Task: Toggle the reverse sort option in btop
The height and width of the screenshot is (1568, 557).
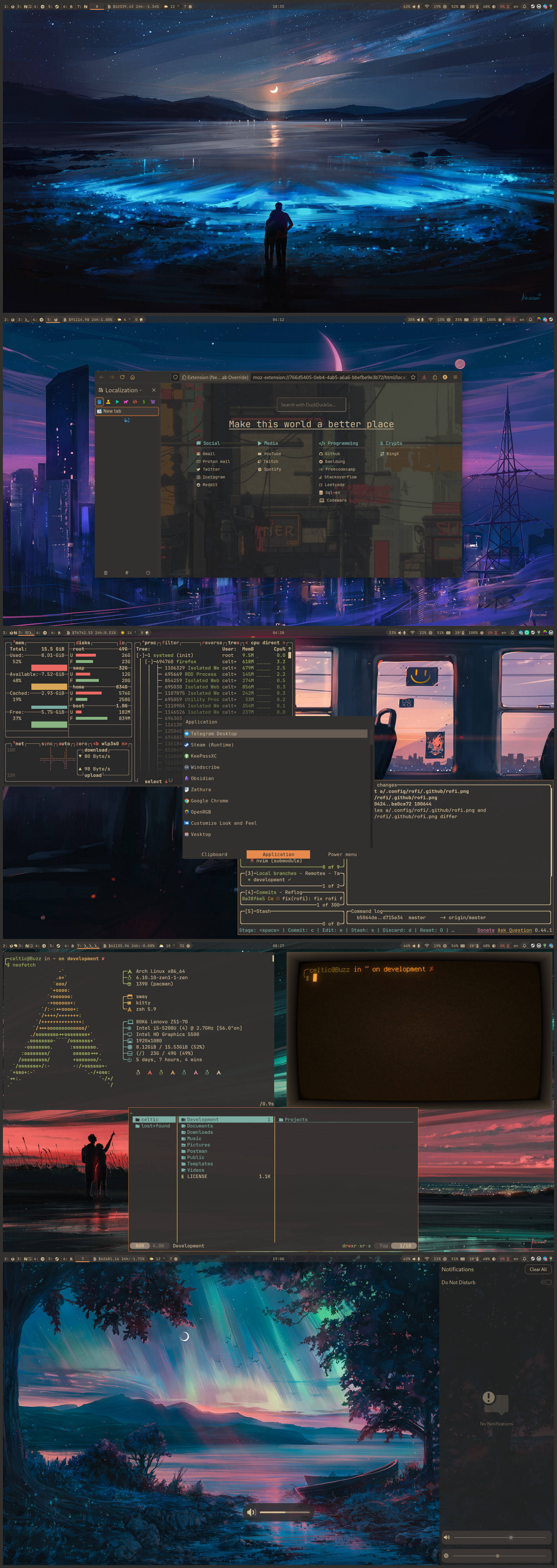Action: [x=212, y=643]
